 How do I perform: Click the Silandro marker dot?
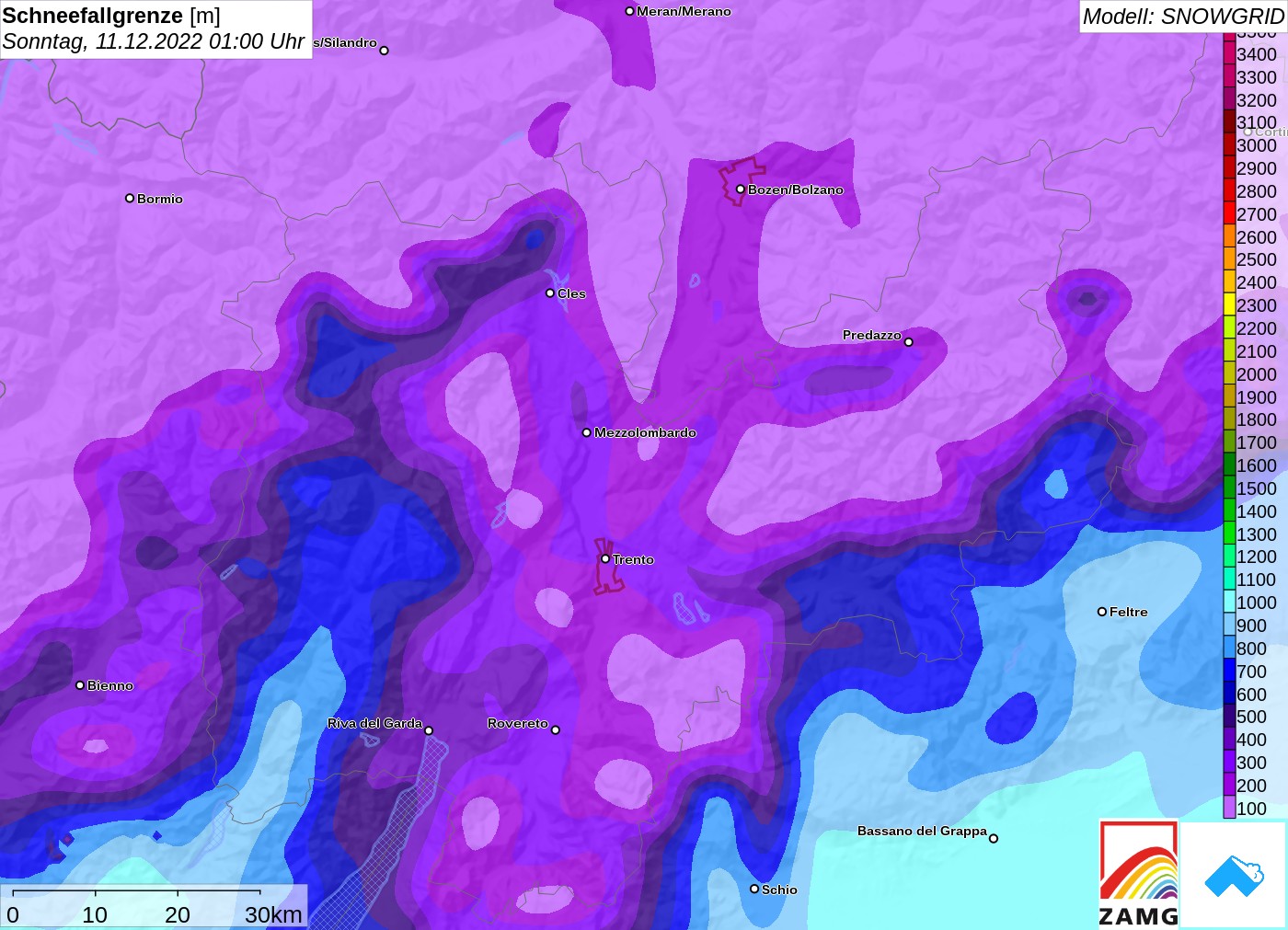(x=384, y=51)
